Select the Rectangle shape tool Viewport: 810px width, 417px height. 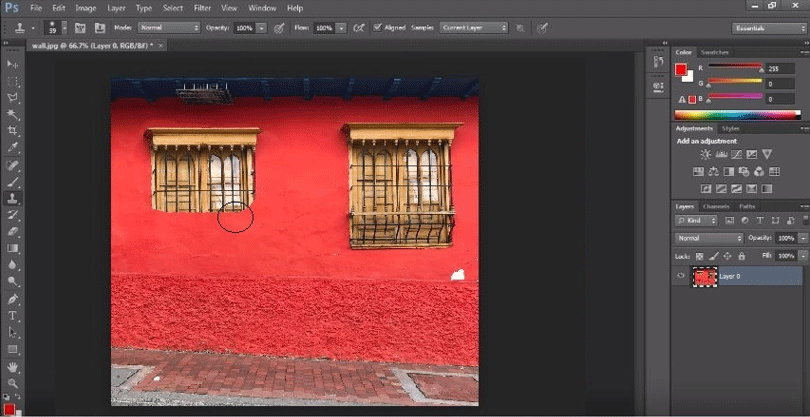coord(12,349)
